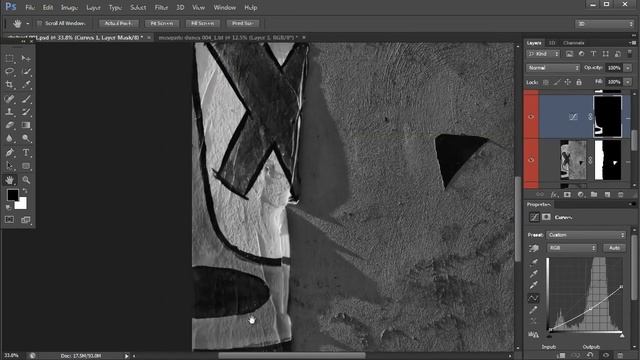The height and width of the screenshot is (360, 640).
Task: Change the screen mode
Action: click(26, 220)
